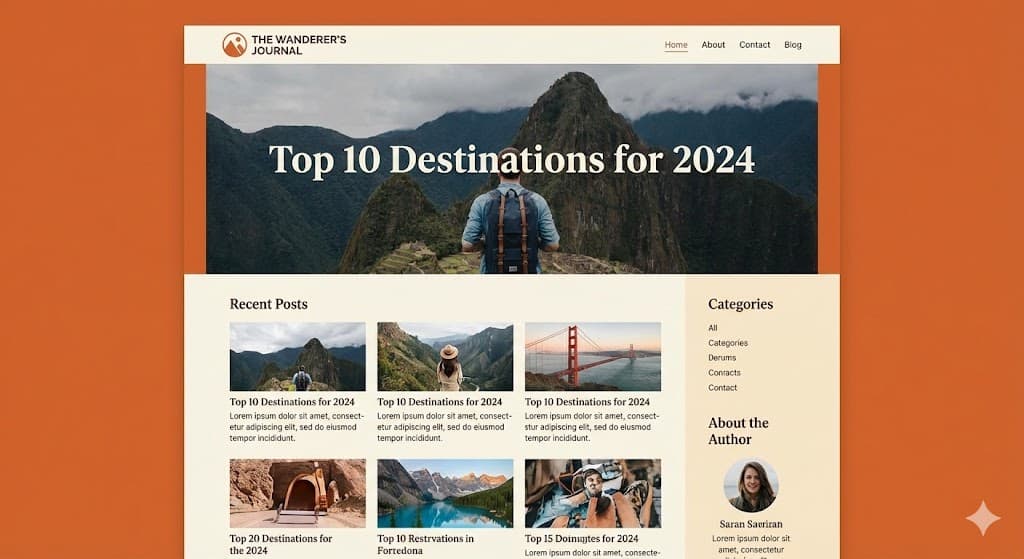
Task: Open the Machu Picchu hiker post thumbnail
Action: pos(297,357)
